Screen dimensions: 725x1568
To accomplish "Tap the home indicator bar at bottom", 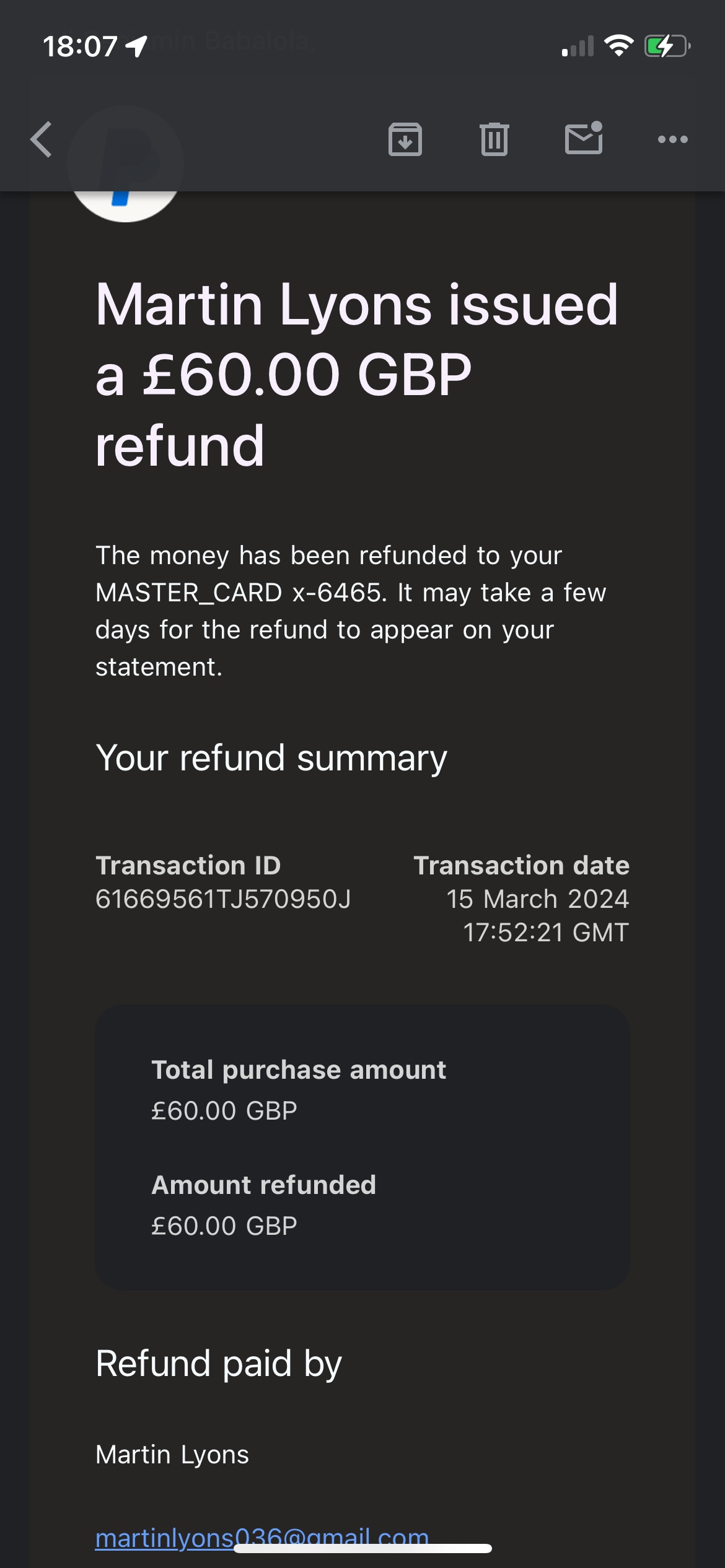I will pyautogui.click(x=363, y=1548).
